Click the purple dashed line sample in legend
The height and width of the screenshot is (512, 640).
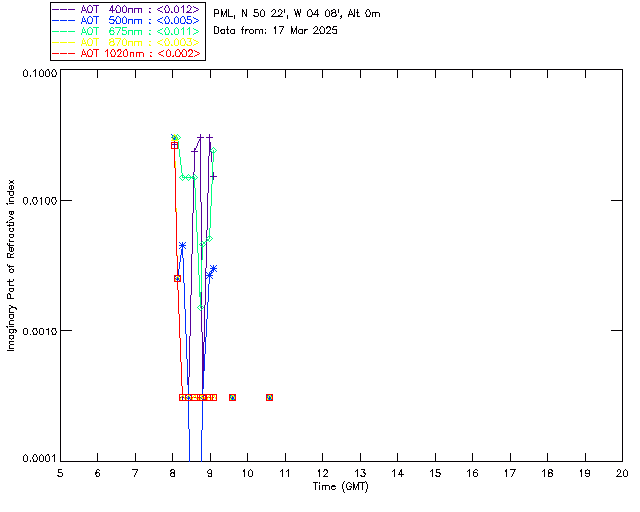pos(64,9)
